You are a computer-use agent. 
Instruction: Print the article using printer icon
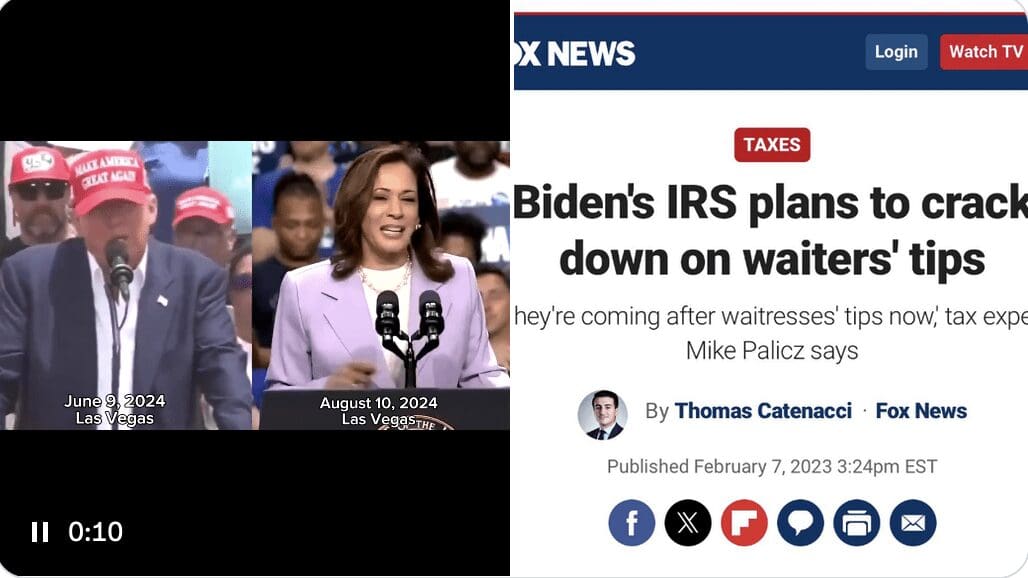click(x=857, y=523)
